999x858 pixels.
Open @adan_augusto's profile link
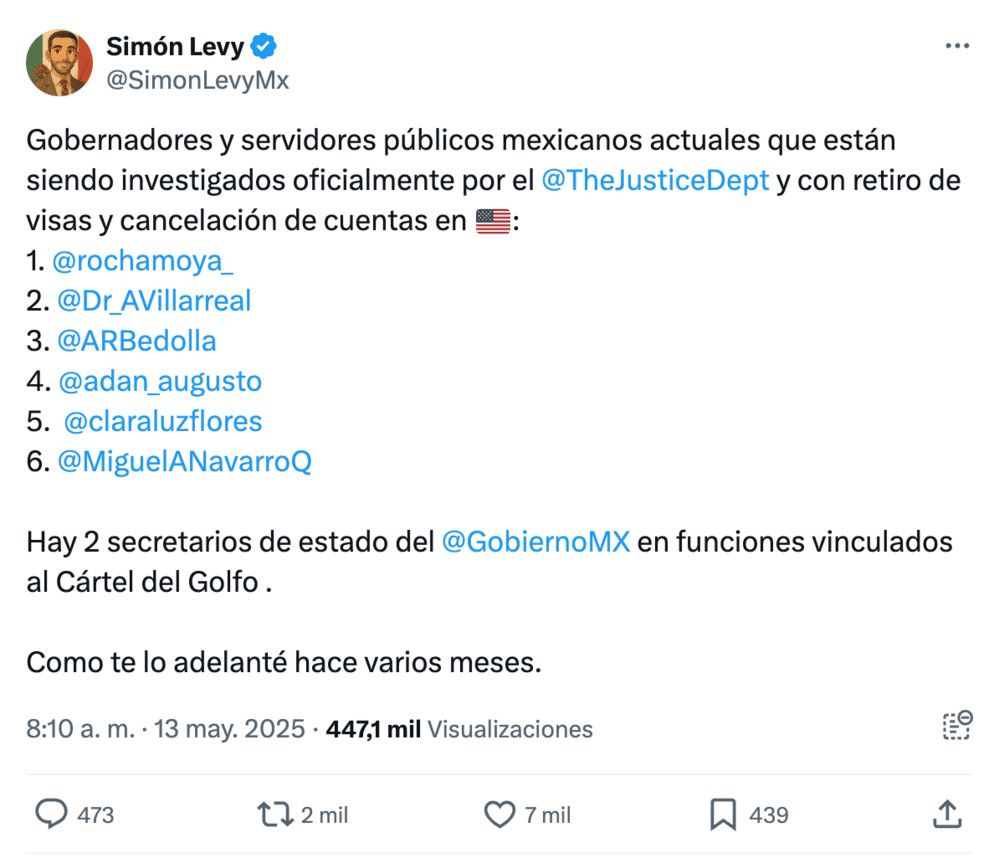tap(159, 381)
